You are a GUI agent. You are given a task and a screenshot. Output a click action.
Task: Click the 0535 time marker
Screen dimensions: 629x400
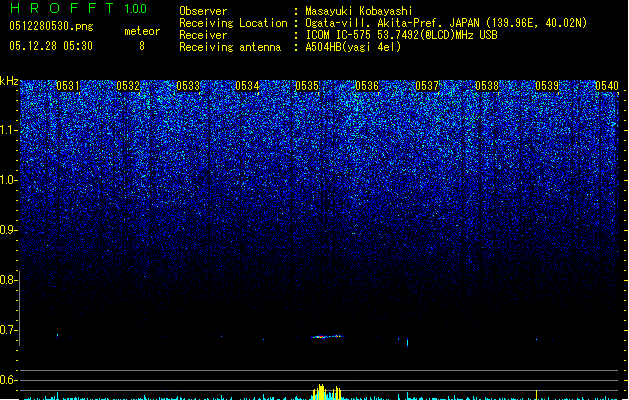click(x=307, y=86)
